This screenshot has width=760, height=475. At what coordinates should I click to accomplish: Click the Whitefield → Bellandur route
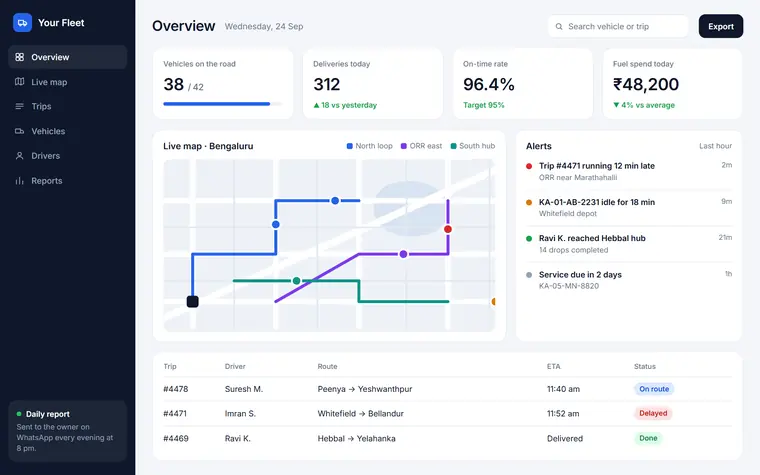click(x=361, y=413)
